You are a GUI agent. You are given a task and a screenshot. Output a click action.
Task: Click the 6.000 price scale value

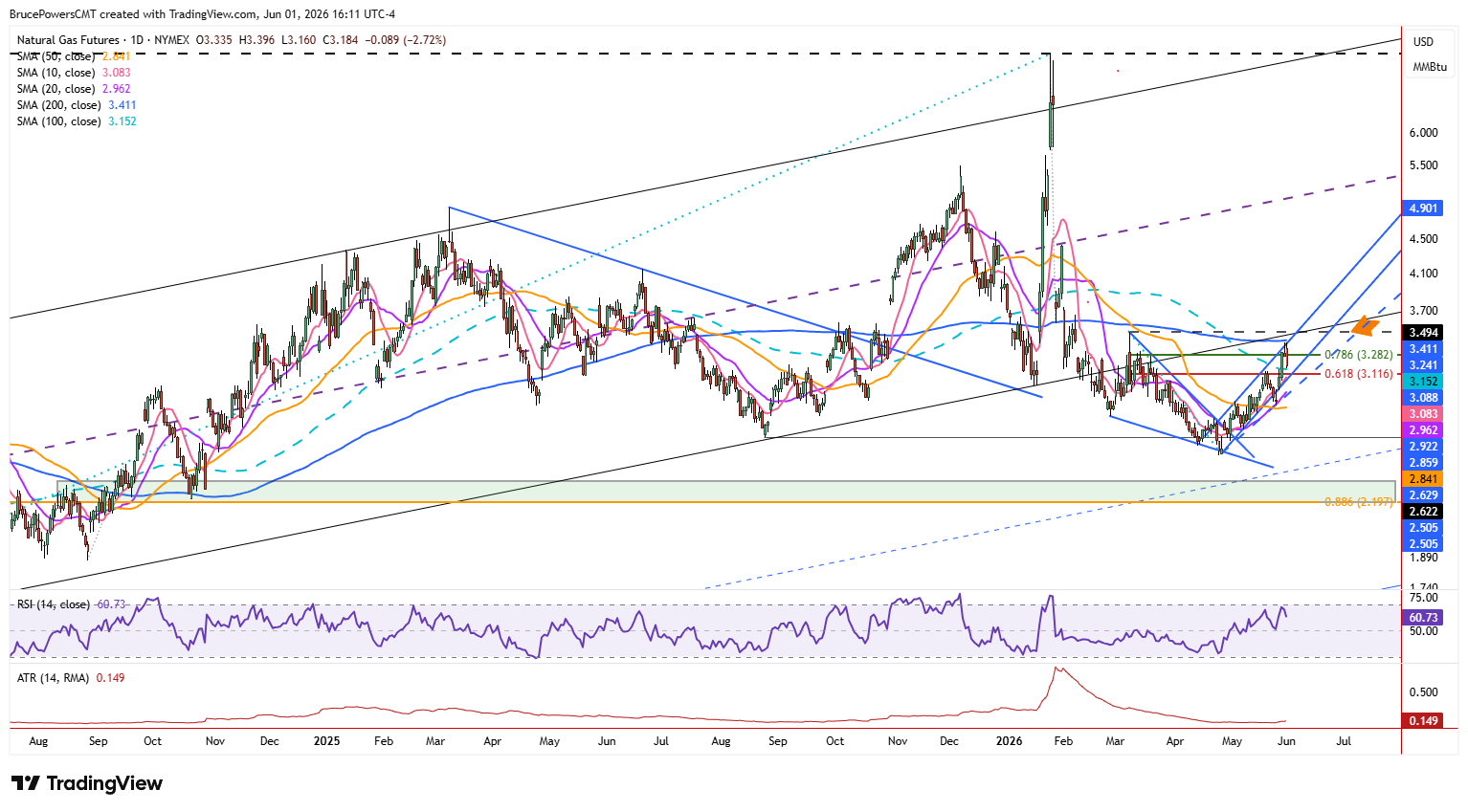pos(1423,134)
